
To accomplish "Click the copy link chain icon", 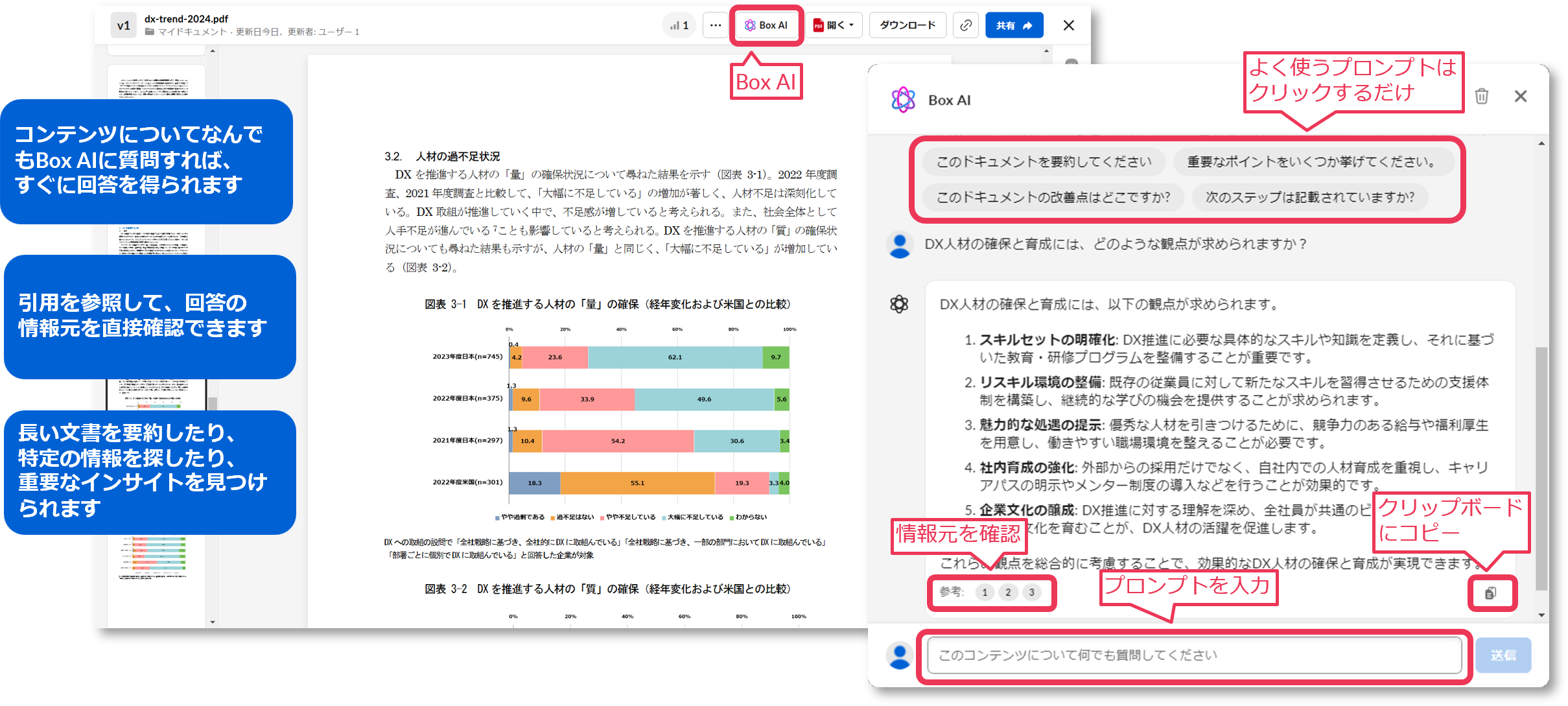I will (x=965, y=25).
